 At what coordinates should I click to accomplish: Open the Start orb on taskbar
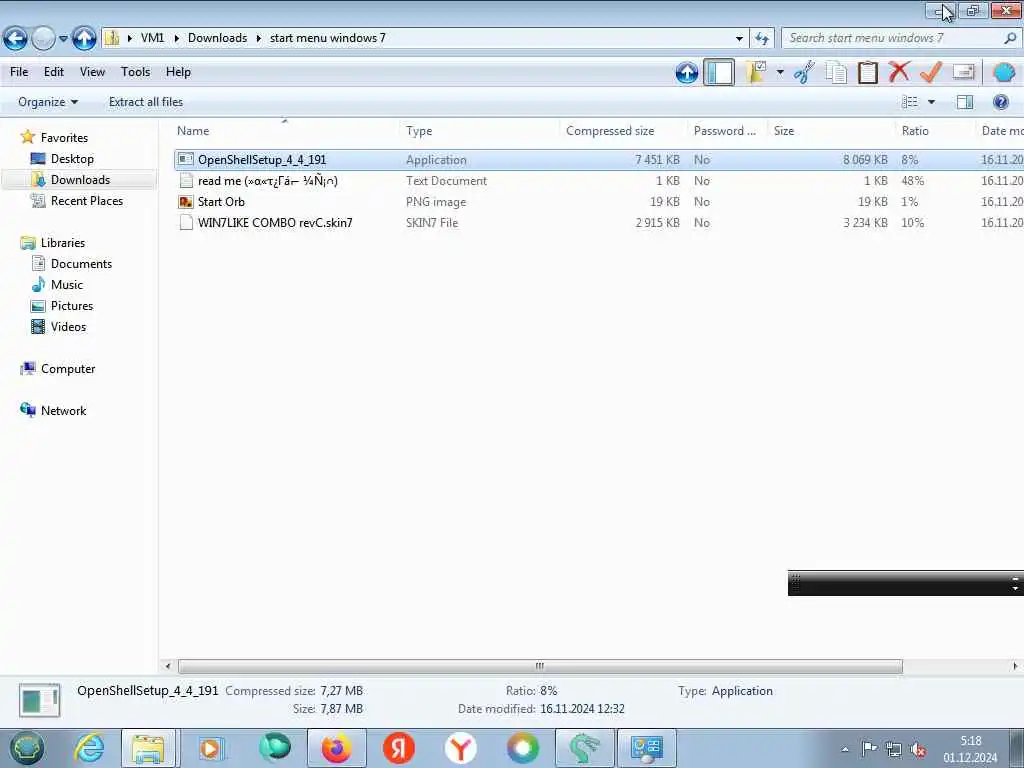click(x=26, y=748)
